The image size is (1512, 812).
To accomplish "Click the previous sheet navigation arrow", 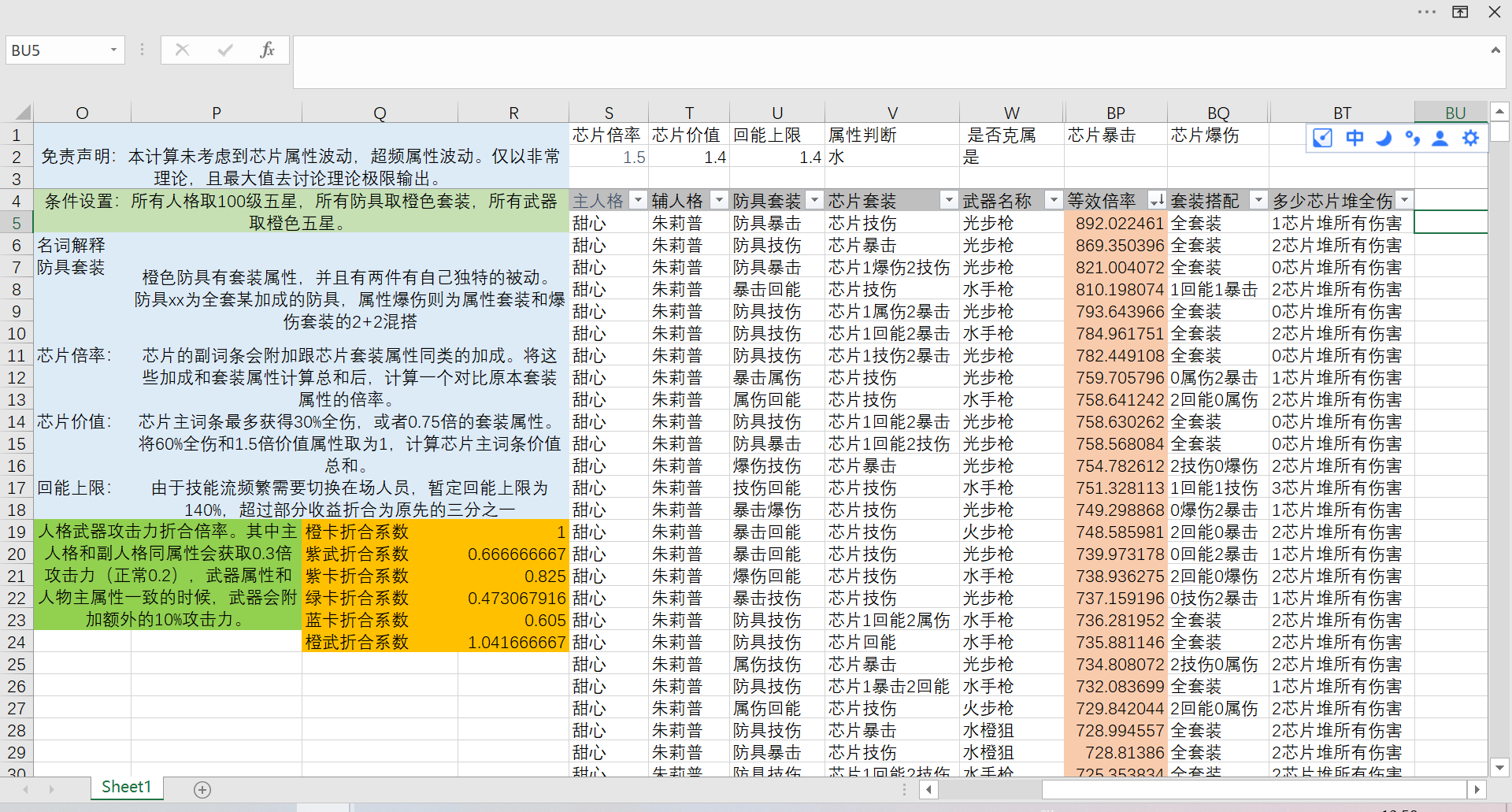I will pos(25,788).
